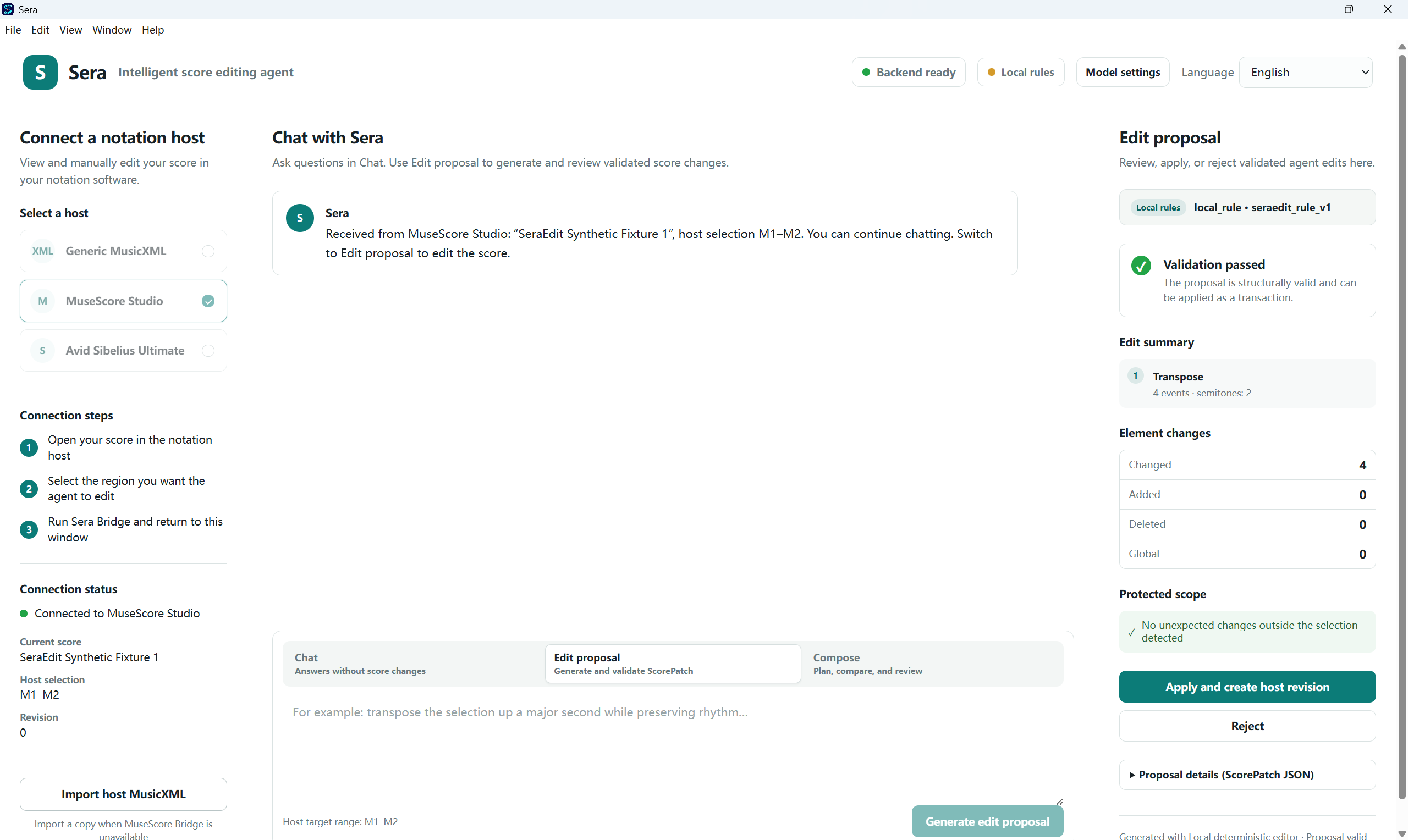Click the Local rules status pill in header
The height and width of the screenshot is (840, 1408).
(1021, 73)
